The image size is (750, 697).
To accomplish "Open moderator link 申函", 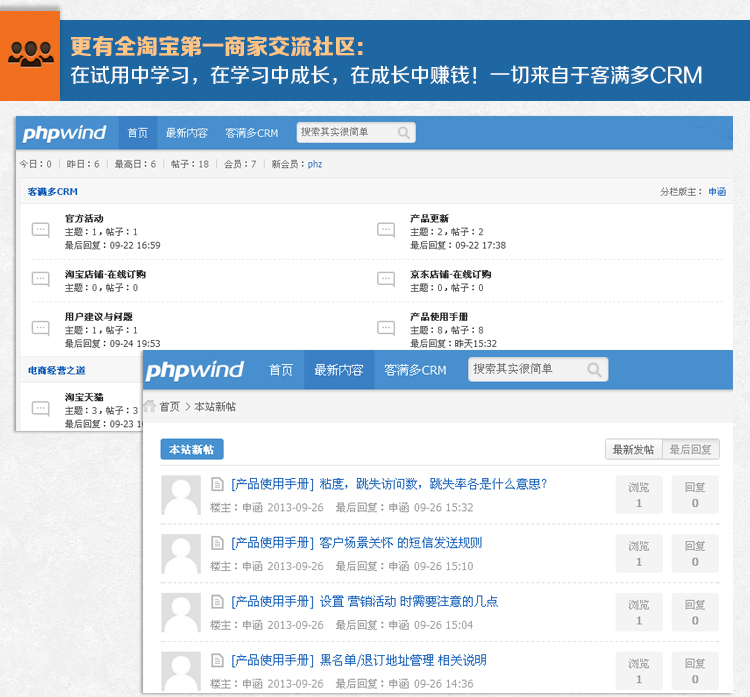I will (x=717, y=192).
